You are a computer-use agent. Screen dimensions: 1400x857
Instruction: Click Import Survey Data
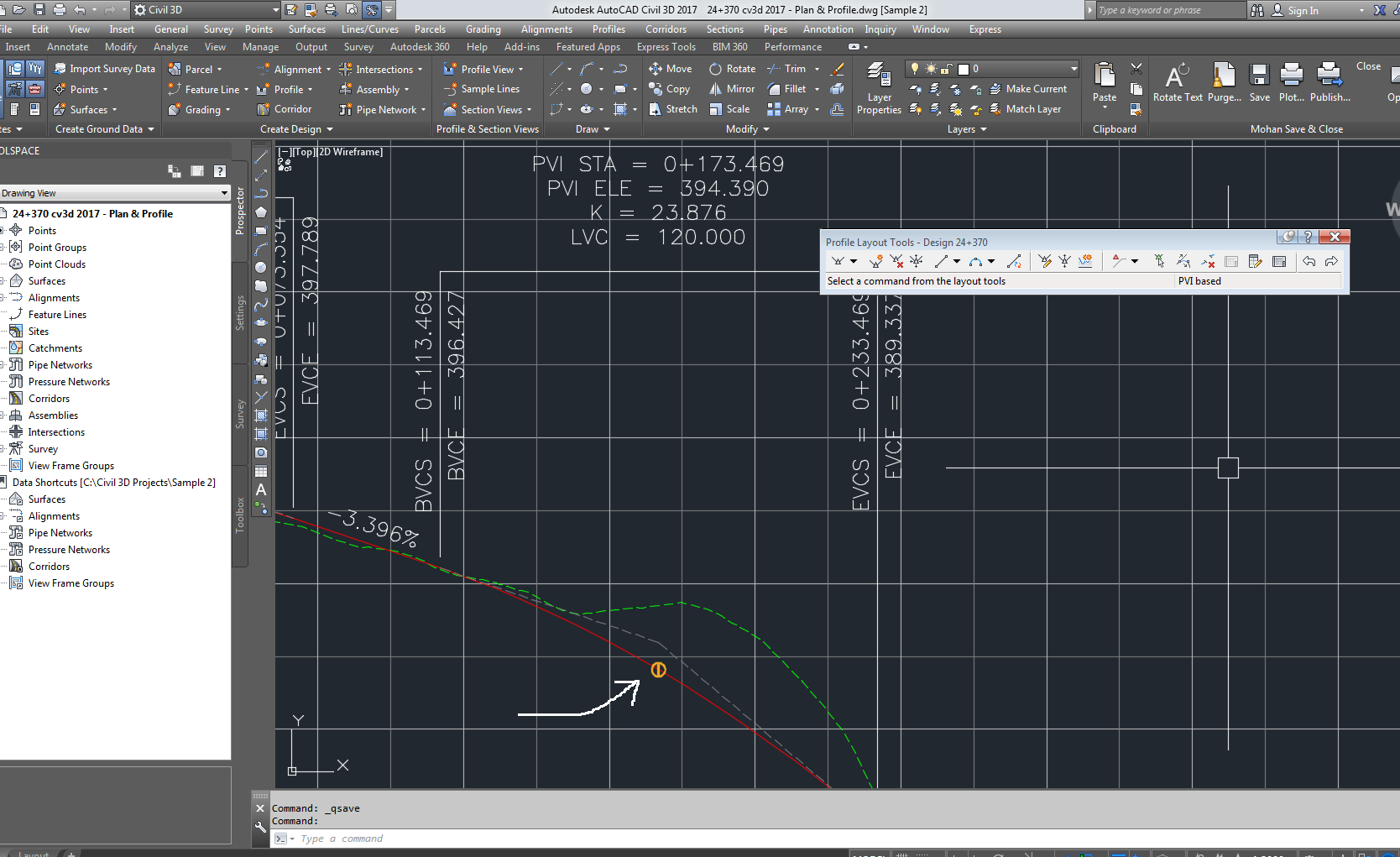(x=104, y=69)
